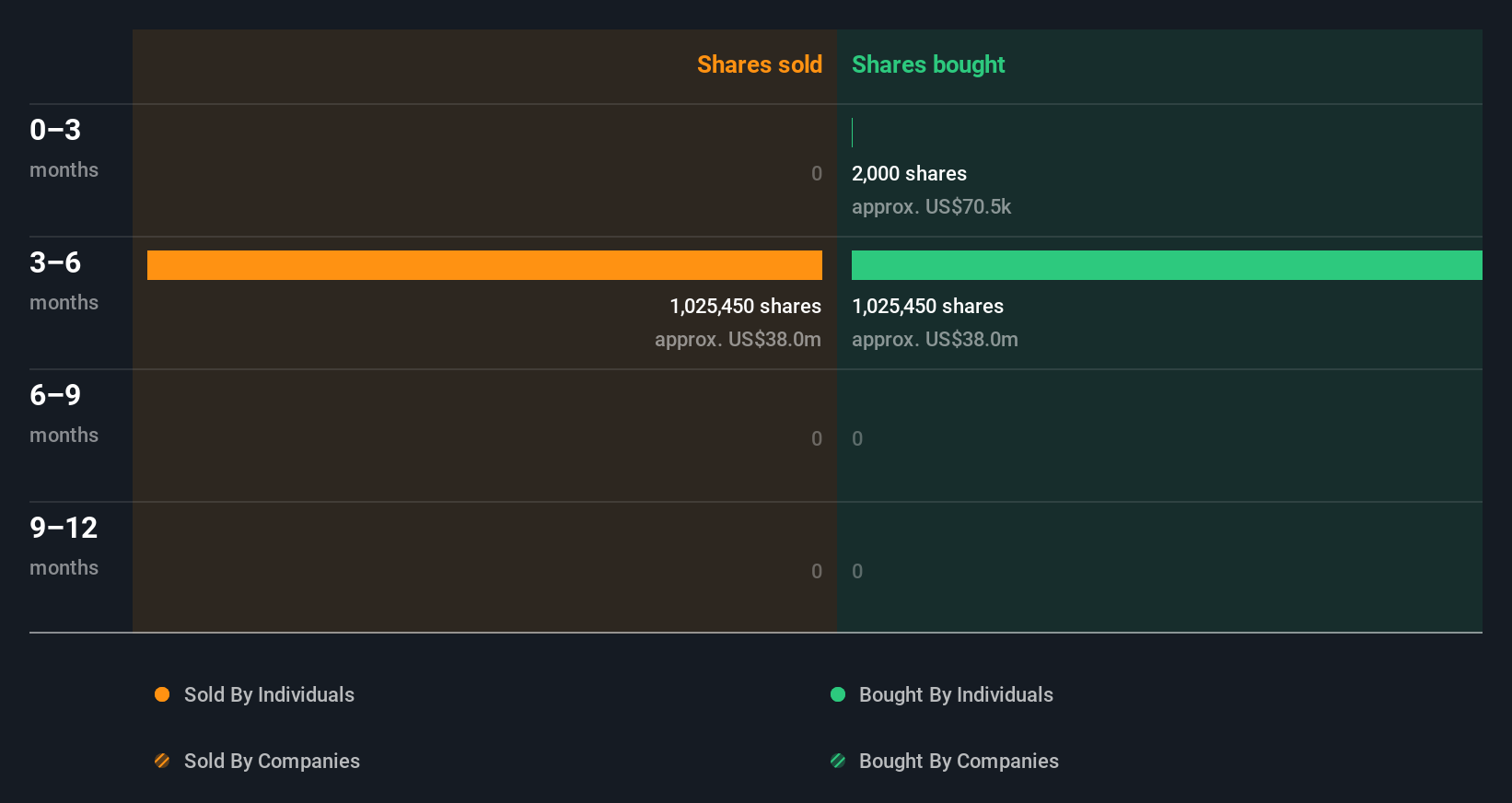Select the Sold By Companies legend label

tap(272, 761)
